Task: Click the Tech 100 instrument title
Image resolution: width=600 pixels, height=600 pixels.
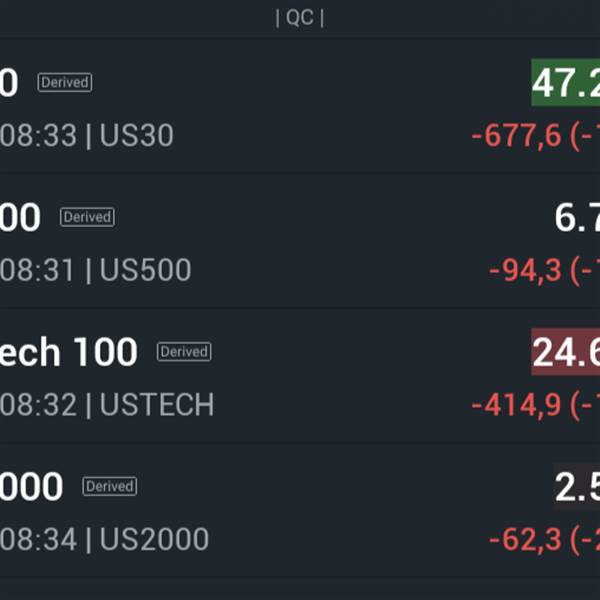Action: [x=68, y=352]
